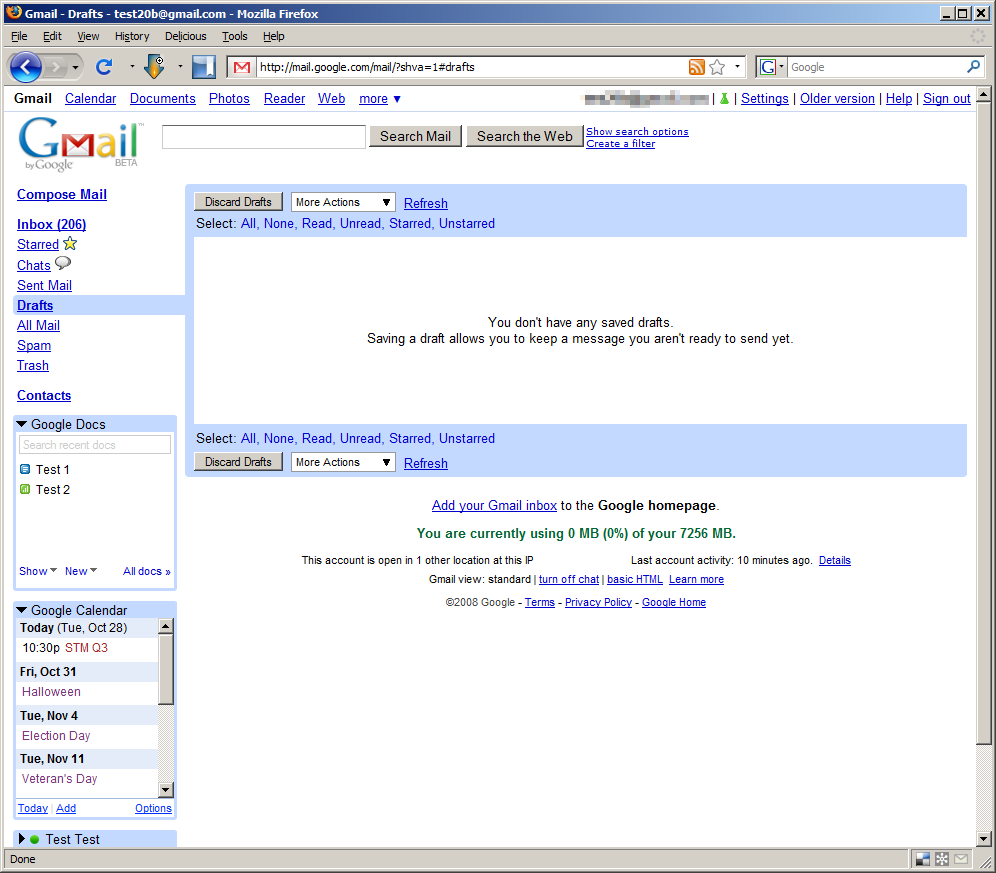Click the download arrow toolbar icon
The width and height of the screenshot is (996, 873).
154,67
